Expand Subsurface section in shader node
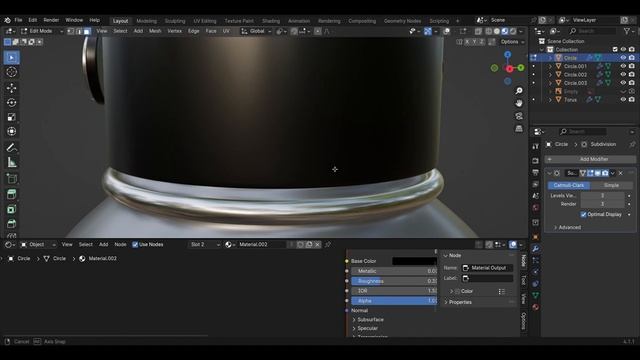Screen dimensions: 640x360 [368, 320]
